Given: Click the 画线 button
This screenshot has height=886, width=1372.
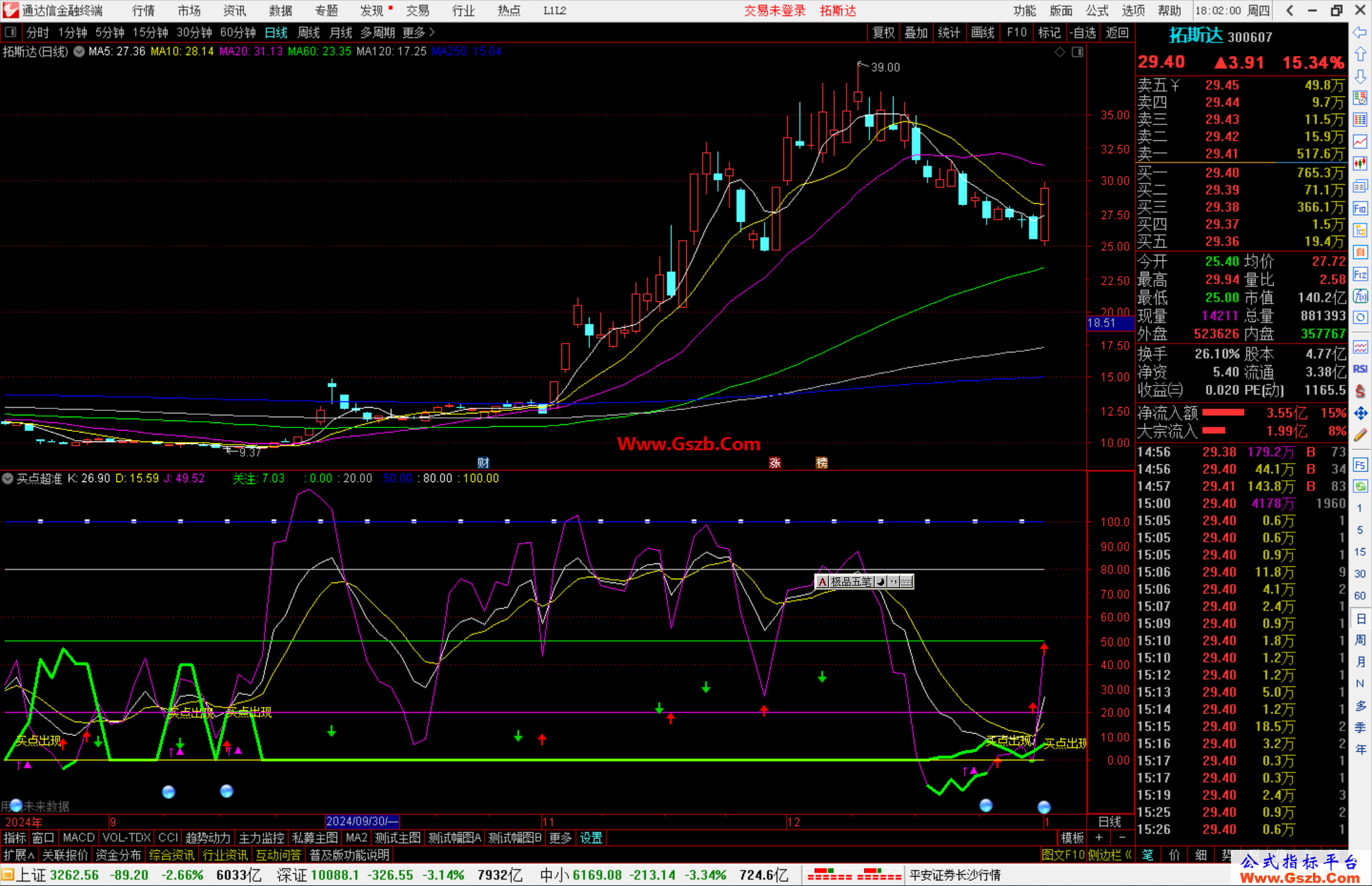Looking at the screenshot, I should click(983, 32).
